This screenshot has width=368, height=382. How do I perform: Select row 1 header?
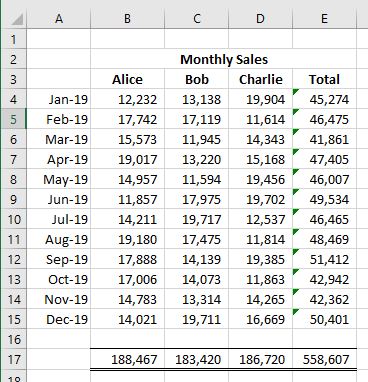point(13,39)
